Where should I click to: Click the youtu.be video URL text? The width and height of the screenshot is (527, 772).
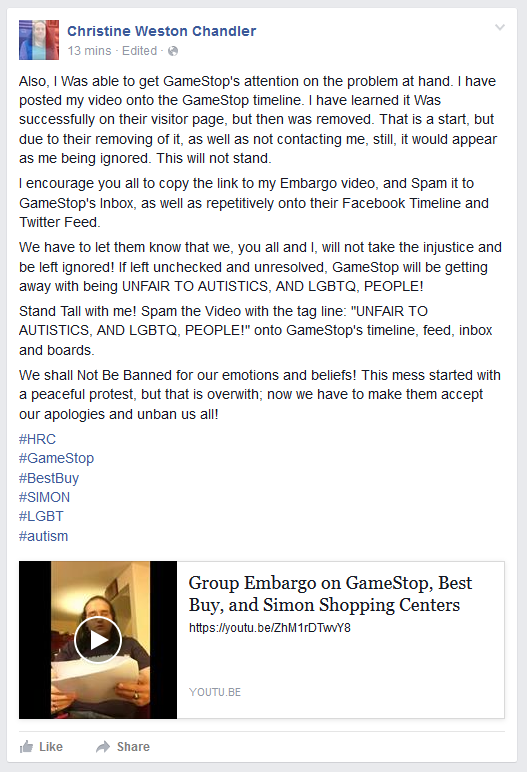click(270, 628)
